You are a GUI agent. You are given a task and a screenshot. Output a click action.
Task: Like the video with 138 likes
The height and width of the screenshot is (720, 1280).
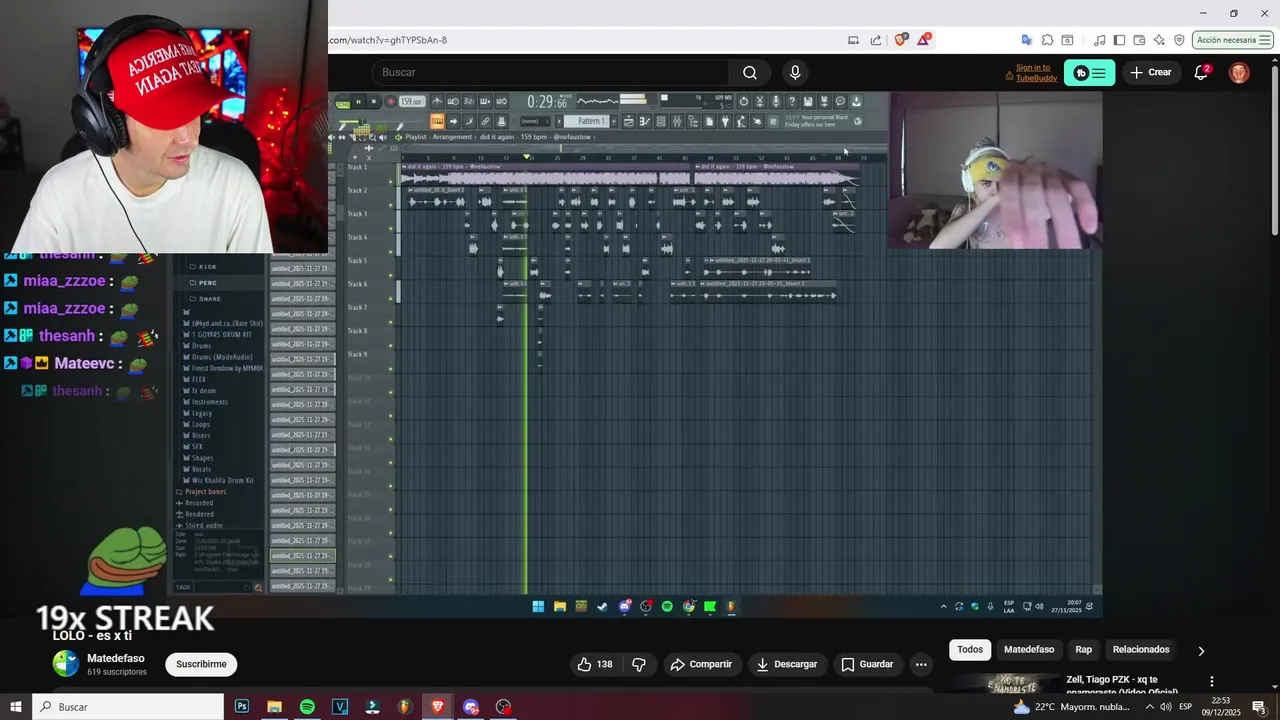coord(595,664)
